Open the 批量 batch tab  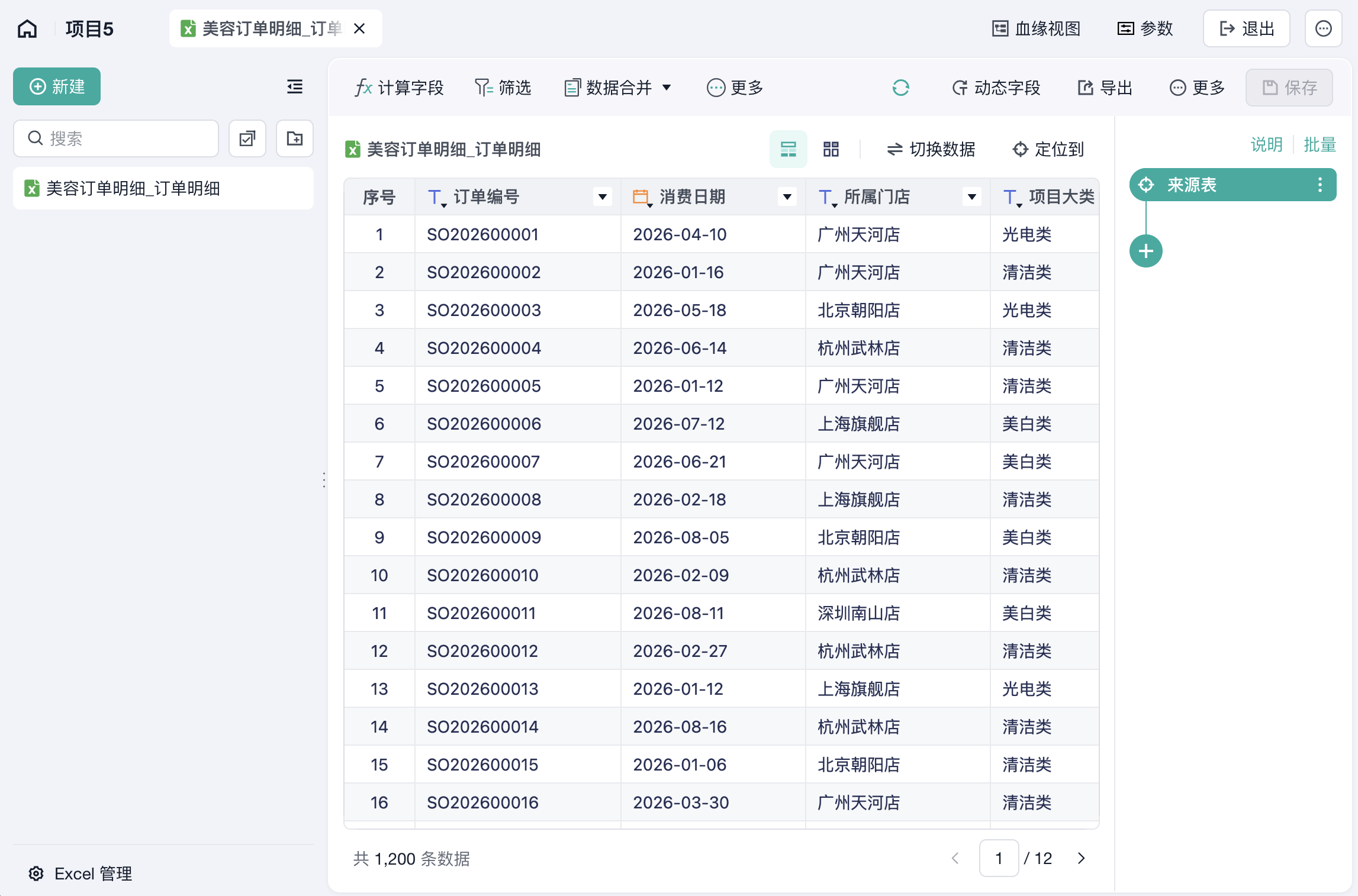point(1320,144)
